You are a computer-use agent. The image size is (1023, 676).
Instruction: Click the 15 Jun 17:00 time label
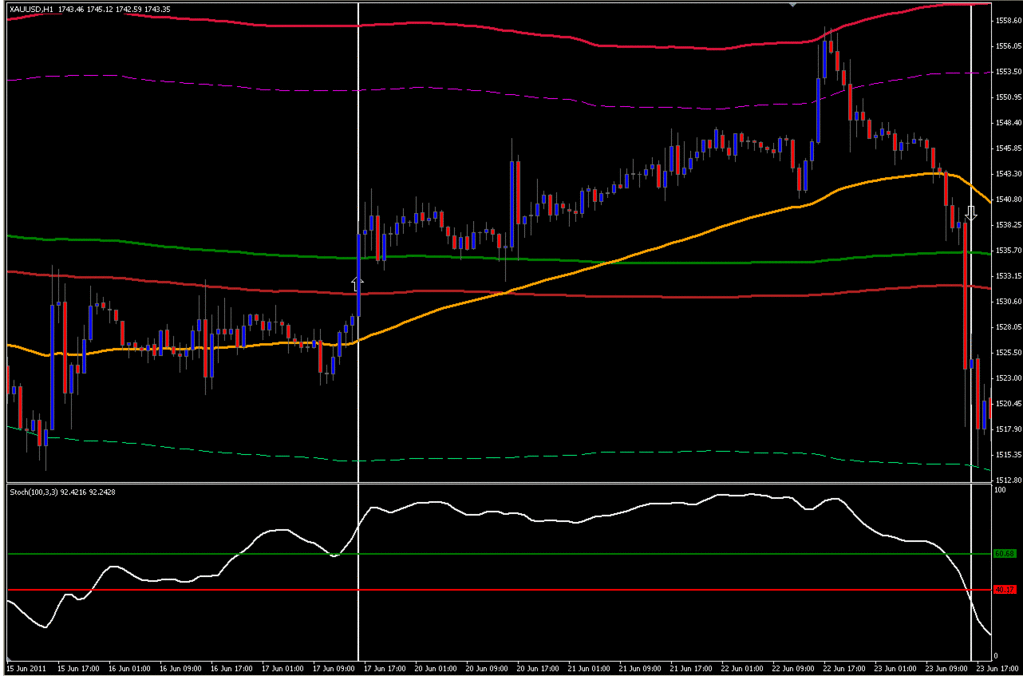78,669
